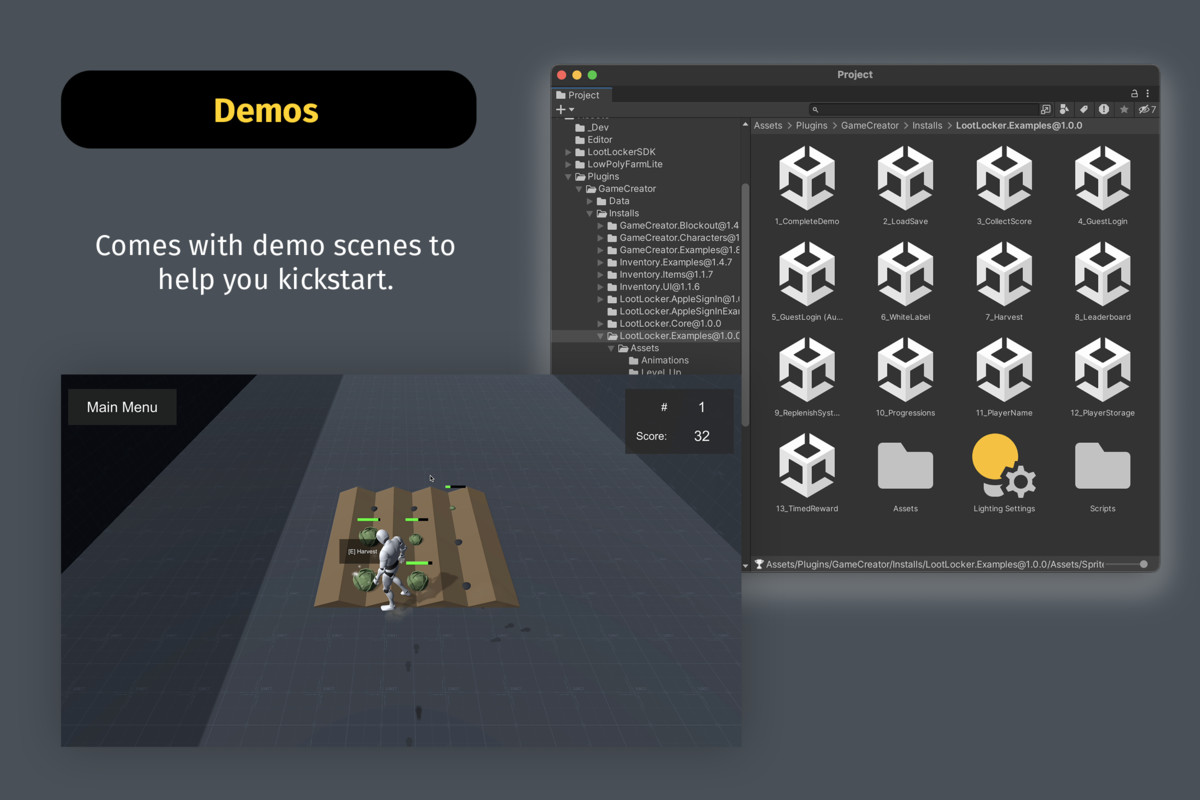Click the search-by-log-type exclamation icon

1104,109
